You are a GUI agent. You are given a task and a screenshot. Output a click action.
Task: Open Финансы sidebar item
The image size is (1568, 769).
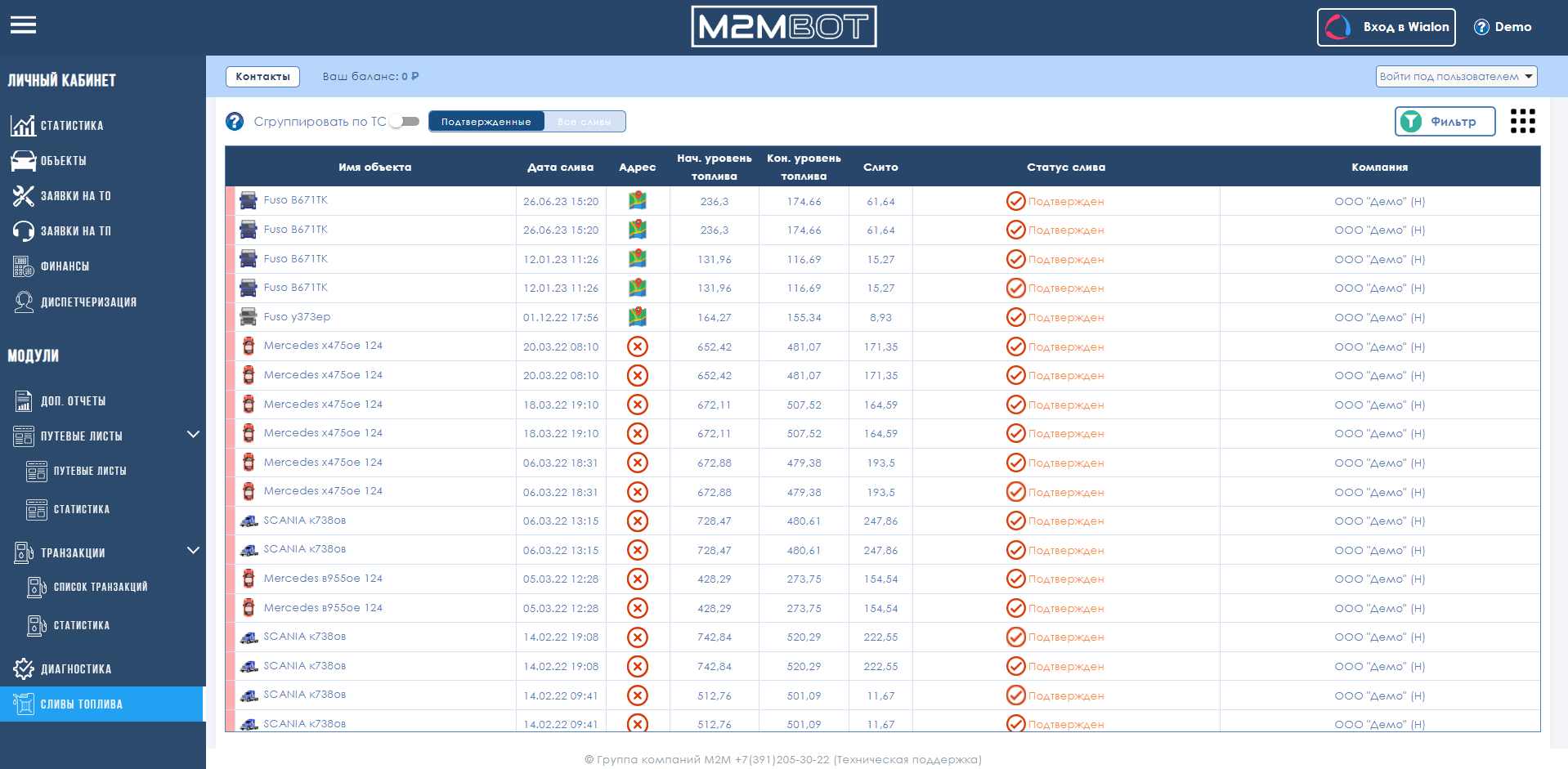click(x=65, y=266)
